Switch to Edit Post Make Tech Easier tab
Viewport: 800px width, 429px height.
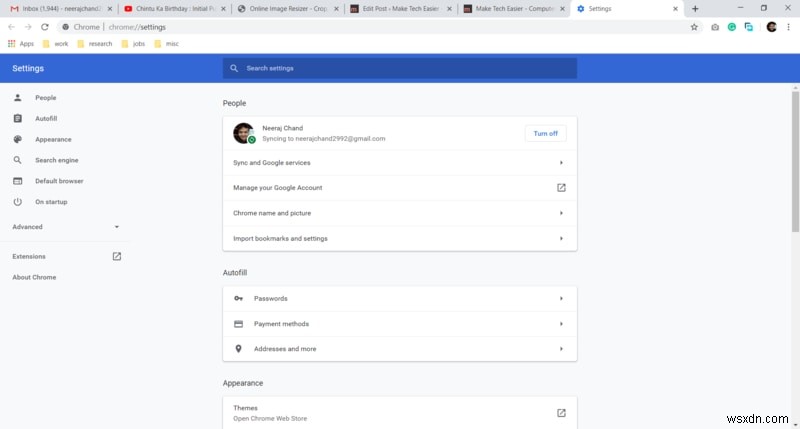(401, 9)
